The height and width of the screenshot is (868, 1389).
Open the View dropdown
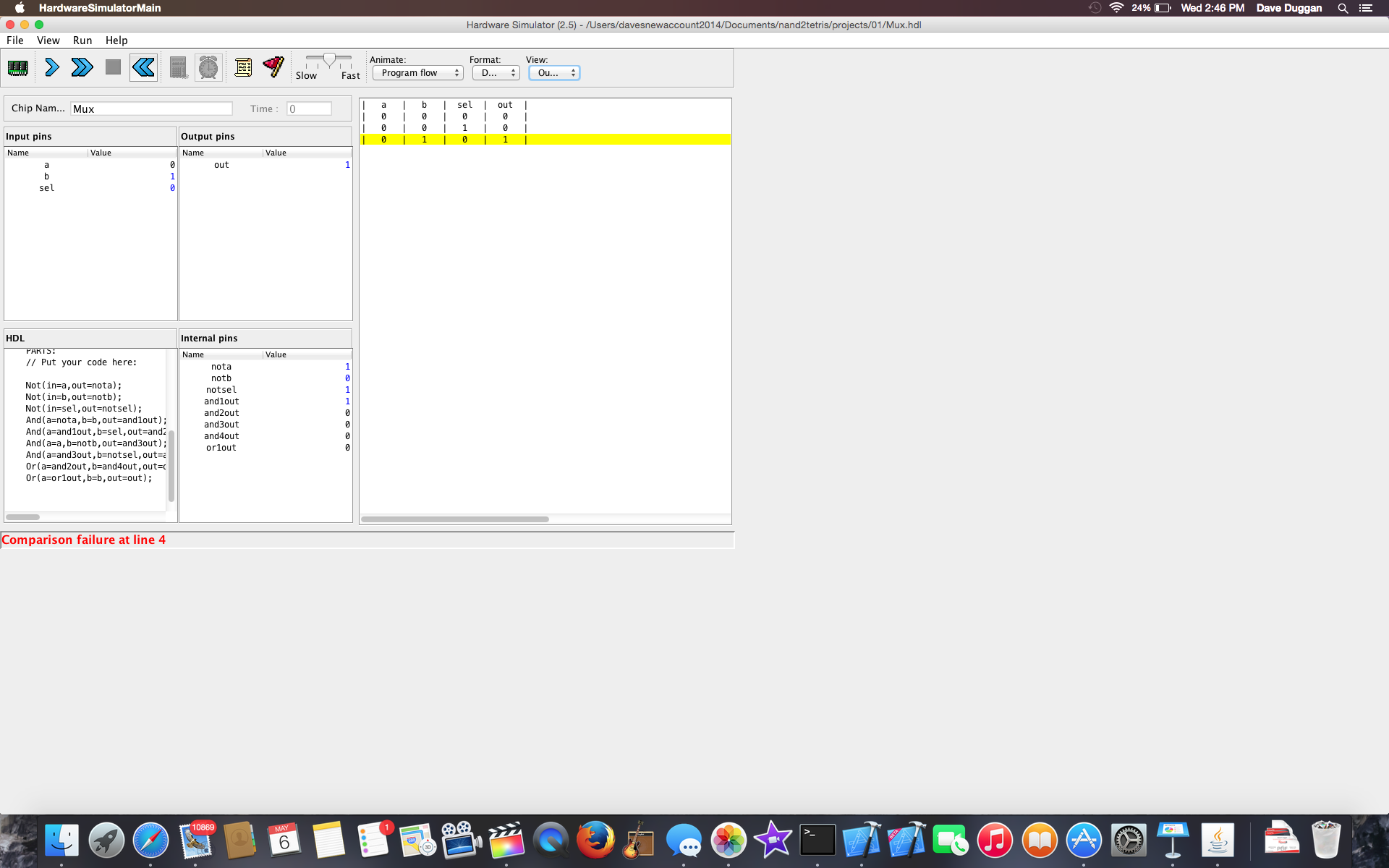point(554,73)
